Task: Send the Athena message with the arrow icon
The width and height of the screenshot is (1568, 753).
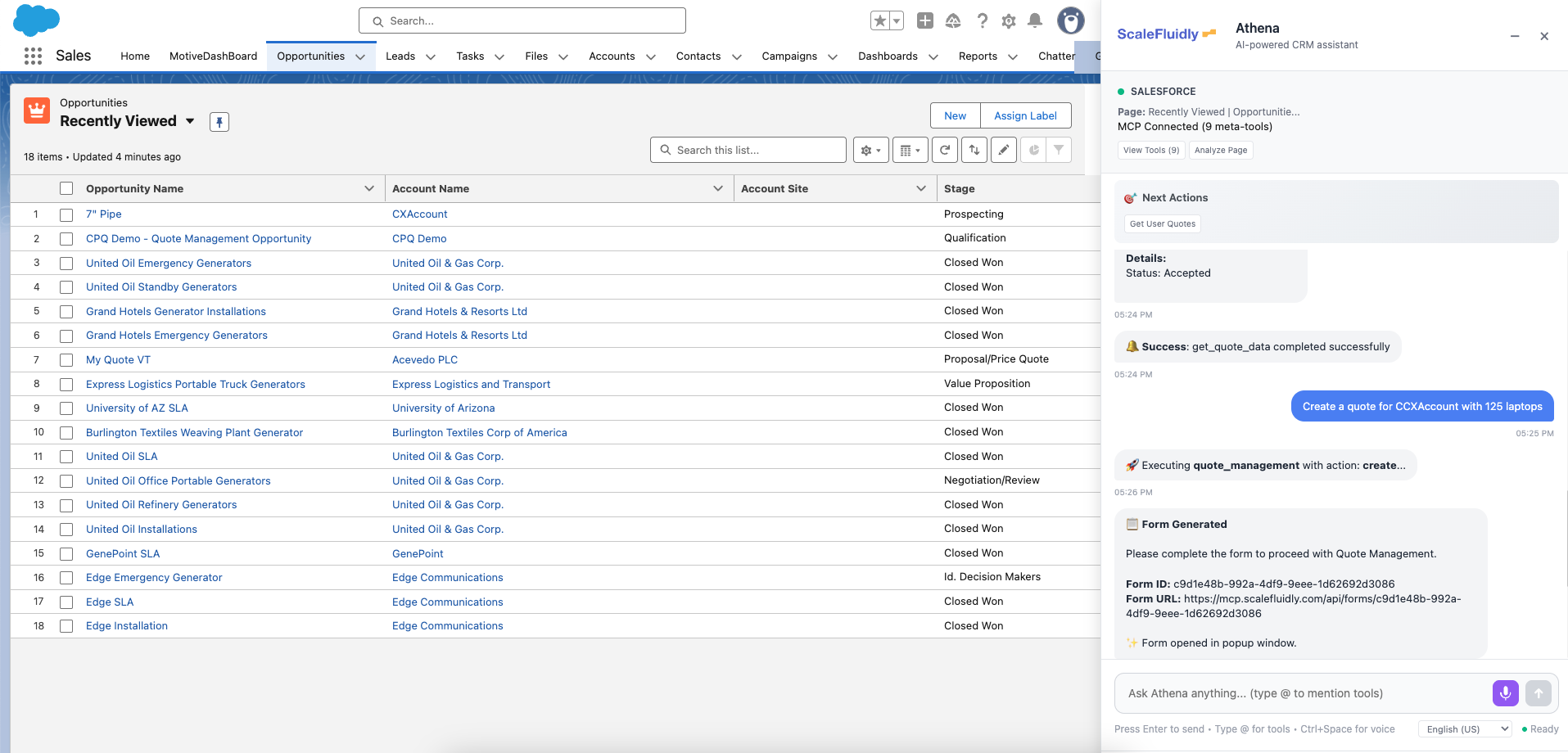Action: (x=1539, y=693)
